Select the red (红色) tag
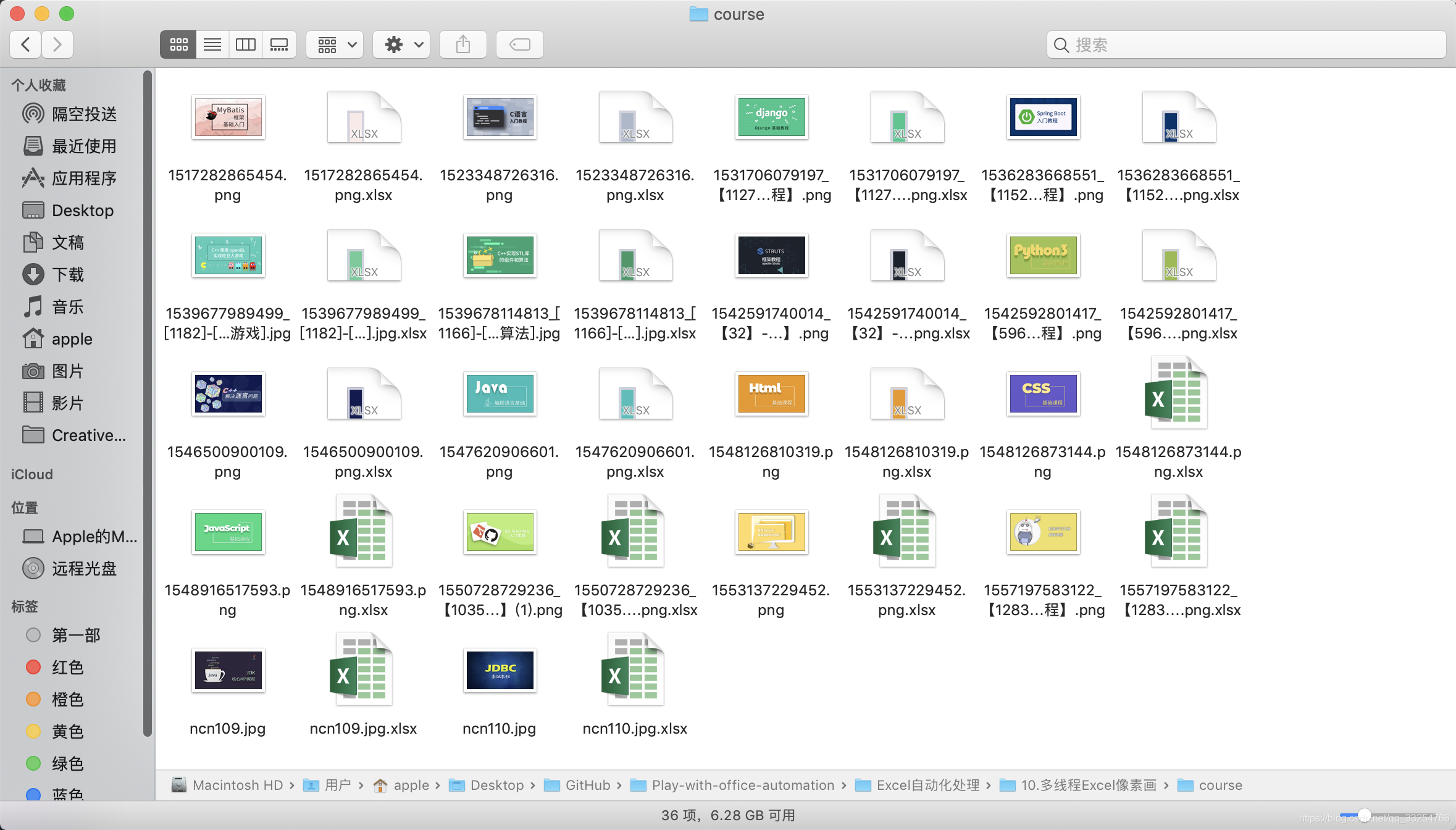This screenshot has height=830, width=1456. [x=55, y=667]
